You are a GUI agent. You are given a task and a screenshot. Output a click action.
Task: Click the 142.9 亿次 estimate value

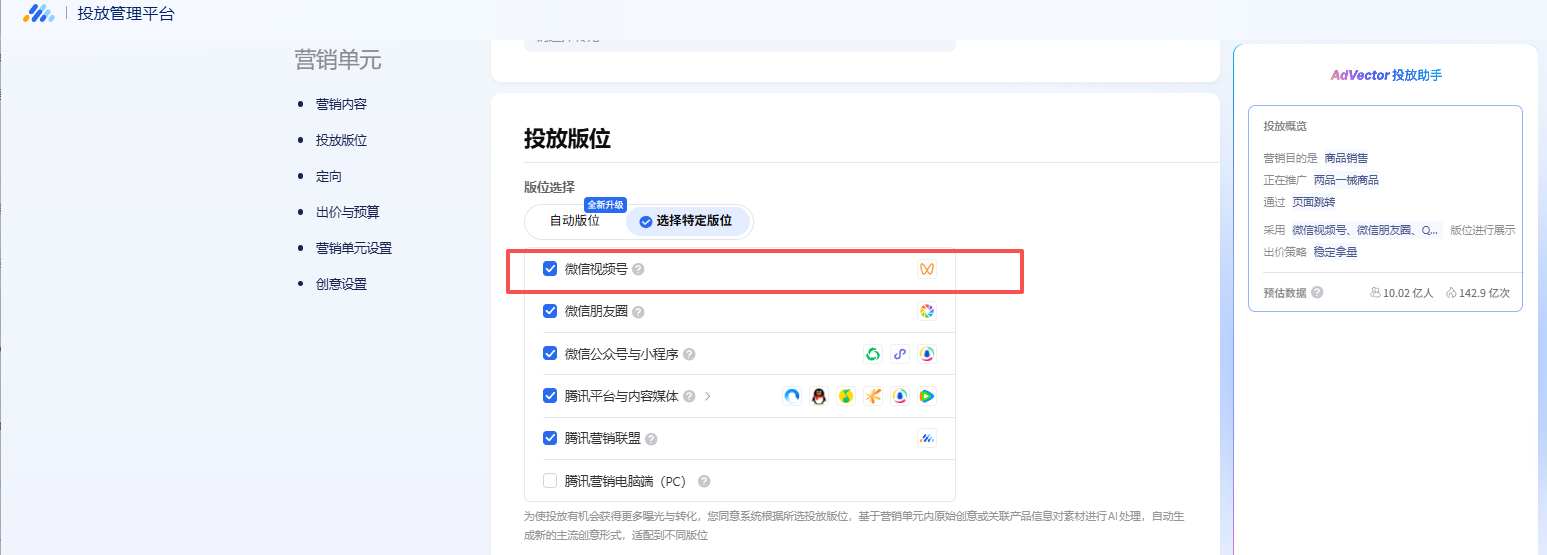tap(1485, 293)
